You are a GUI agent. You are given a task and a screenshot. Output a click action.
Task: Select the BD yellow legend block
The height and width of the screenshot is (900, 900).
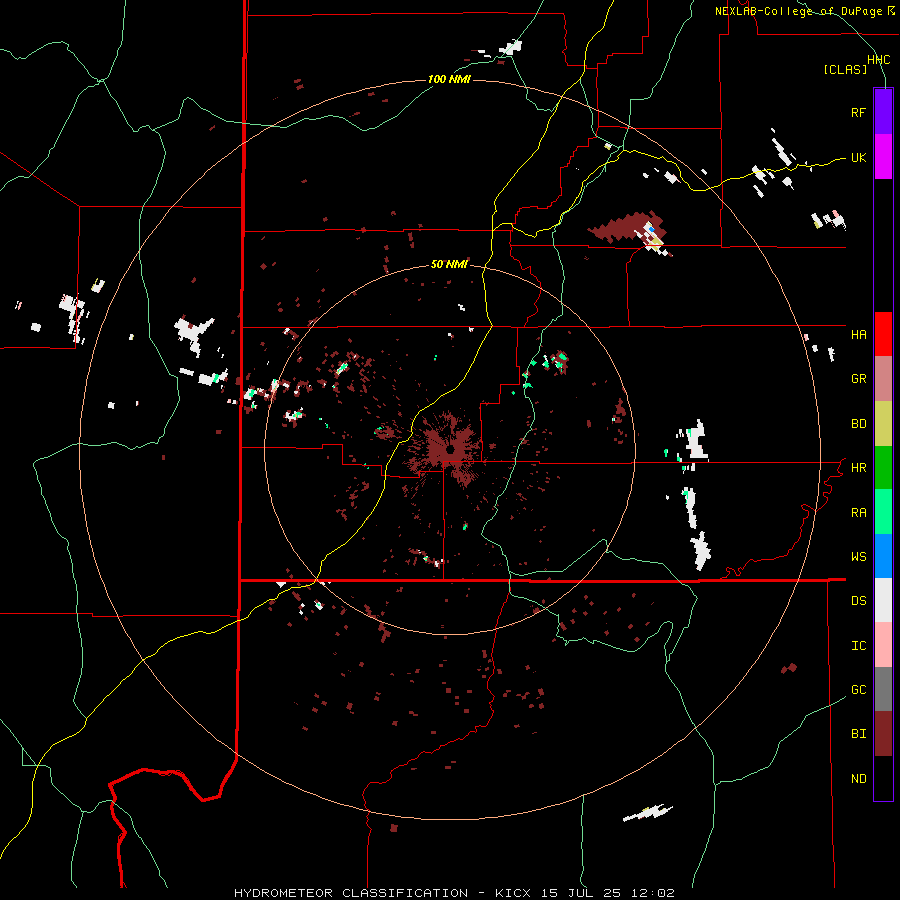click(x=883, y=424)
